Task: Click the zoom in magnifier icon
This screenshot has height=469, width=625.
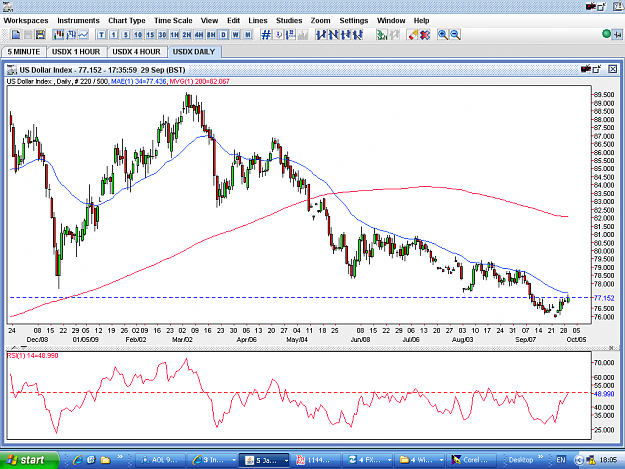Action: [x=442, y=35]
